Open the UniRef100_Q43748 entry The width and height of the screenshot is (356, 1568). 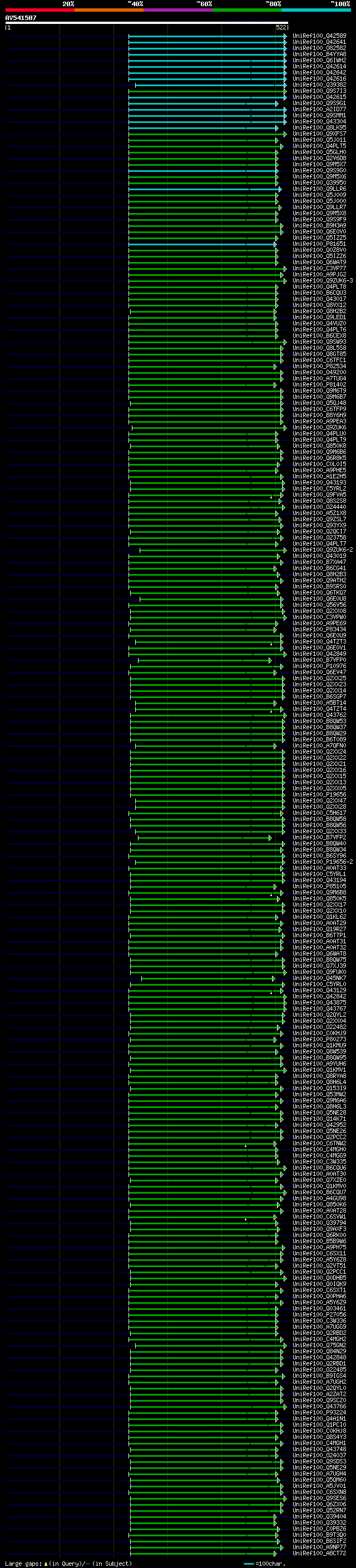[x=319, y=1450]
